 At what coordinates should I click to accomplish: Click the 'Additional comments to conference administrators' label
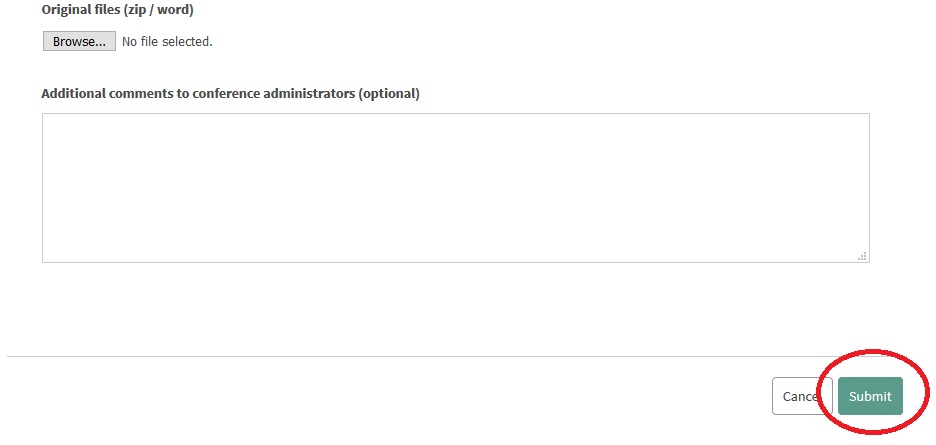point(230,94)
